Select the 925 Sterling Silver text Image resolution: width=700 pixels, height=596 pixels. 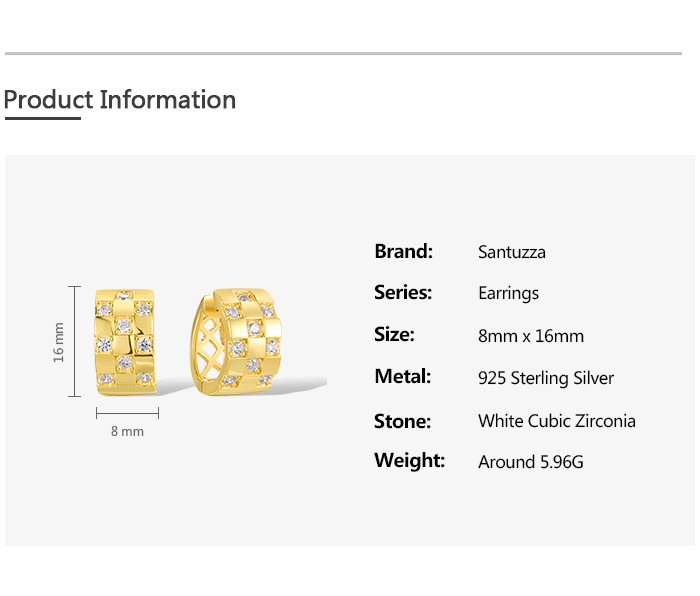(x=546, y=378)
